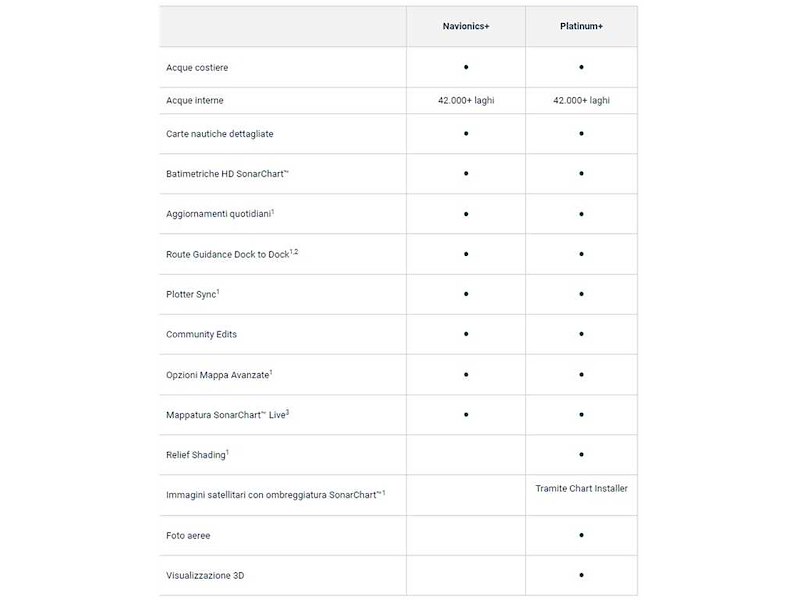Select the Acque costiere row label

coord(197,67)
